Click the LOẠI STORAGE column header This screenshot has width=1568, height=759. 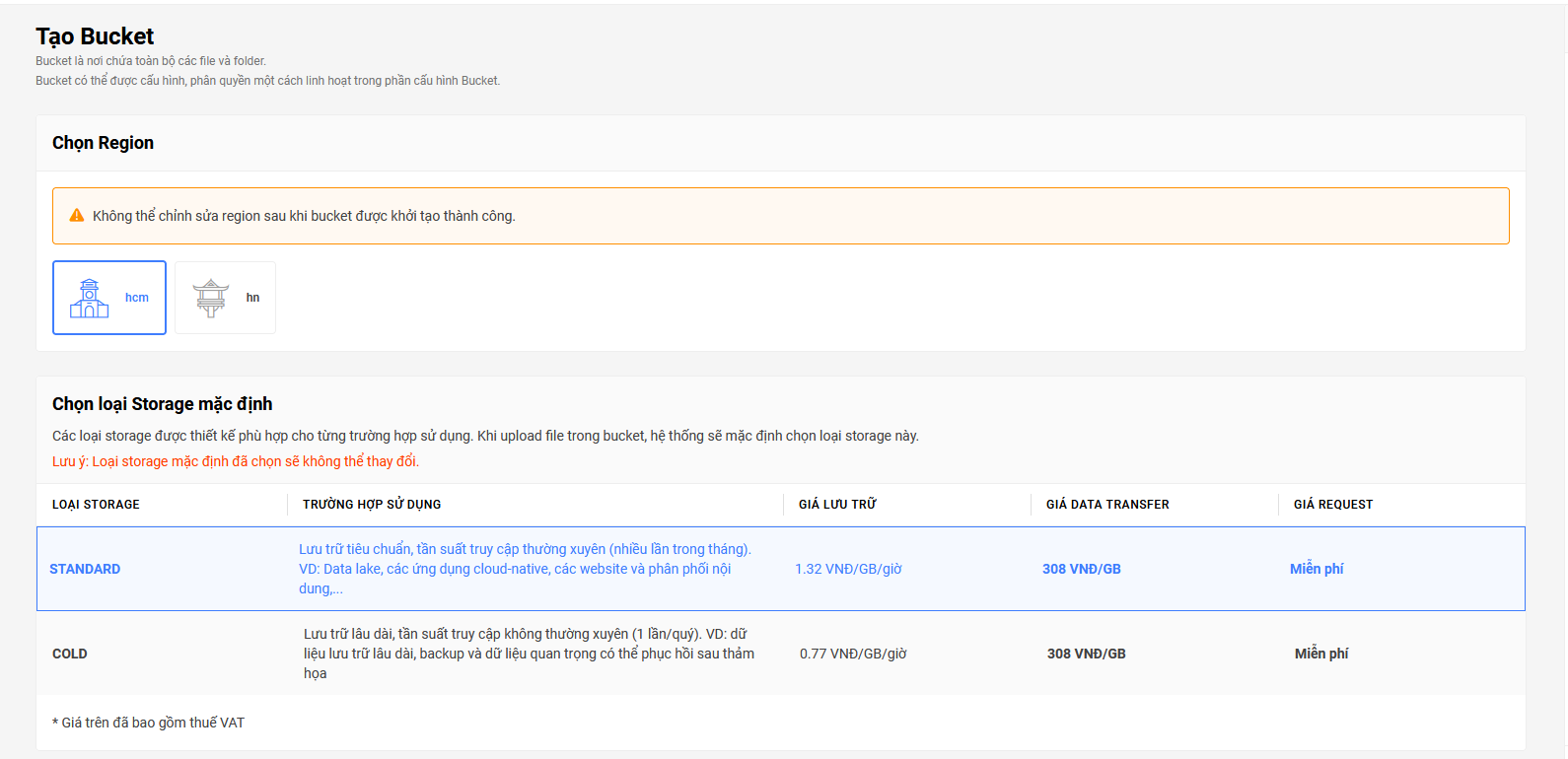96,505
